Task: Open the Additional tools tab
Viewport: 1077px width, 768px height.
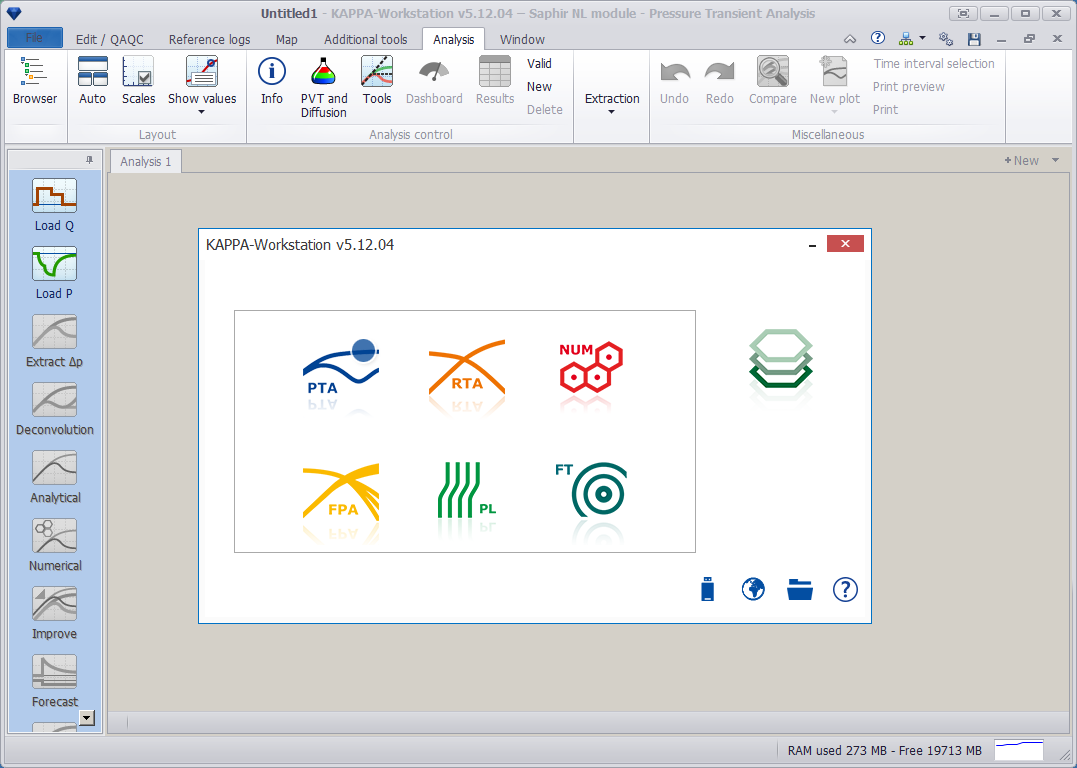Action: [365, 39]
